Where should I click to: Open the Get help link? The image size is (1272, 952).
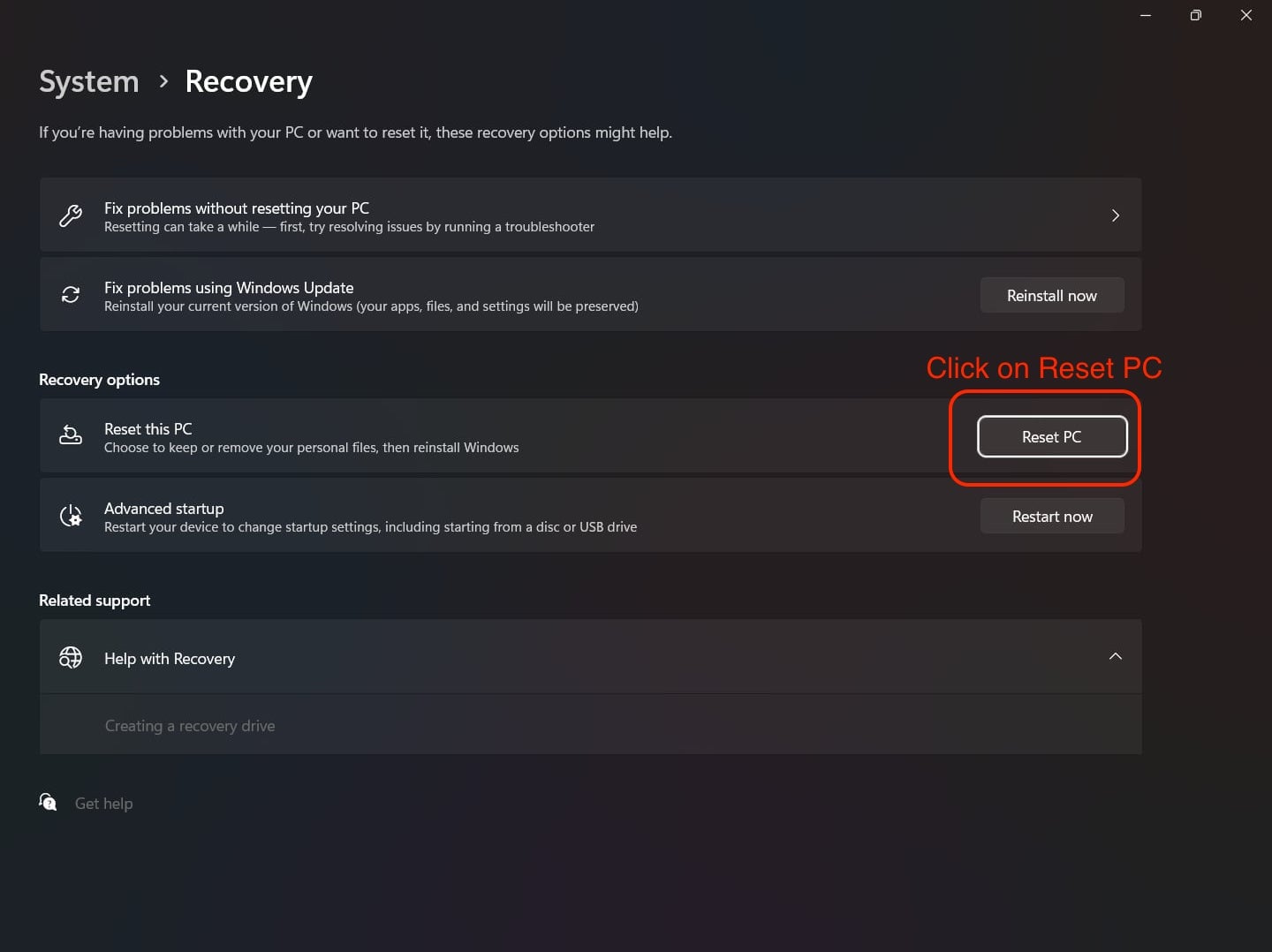point(104,804)
